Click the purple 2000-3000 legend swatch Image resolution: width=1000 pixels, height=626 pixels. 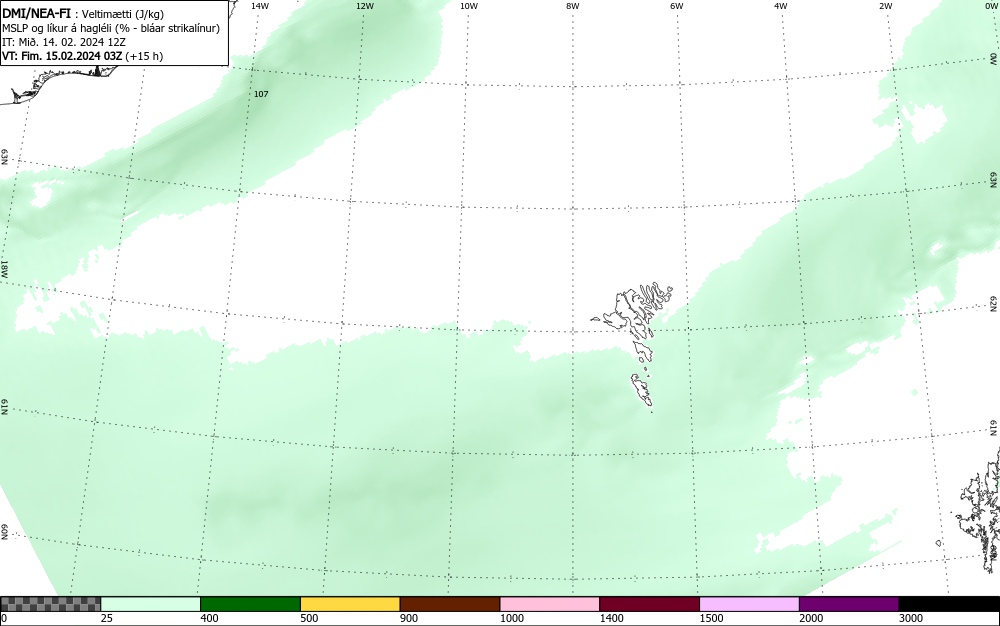click(x=849, y=604)
